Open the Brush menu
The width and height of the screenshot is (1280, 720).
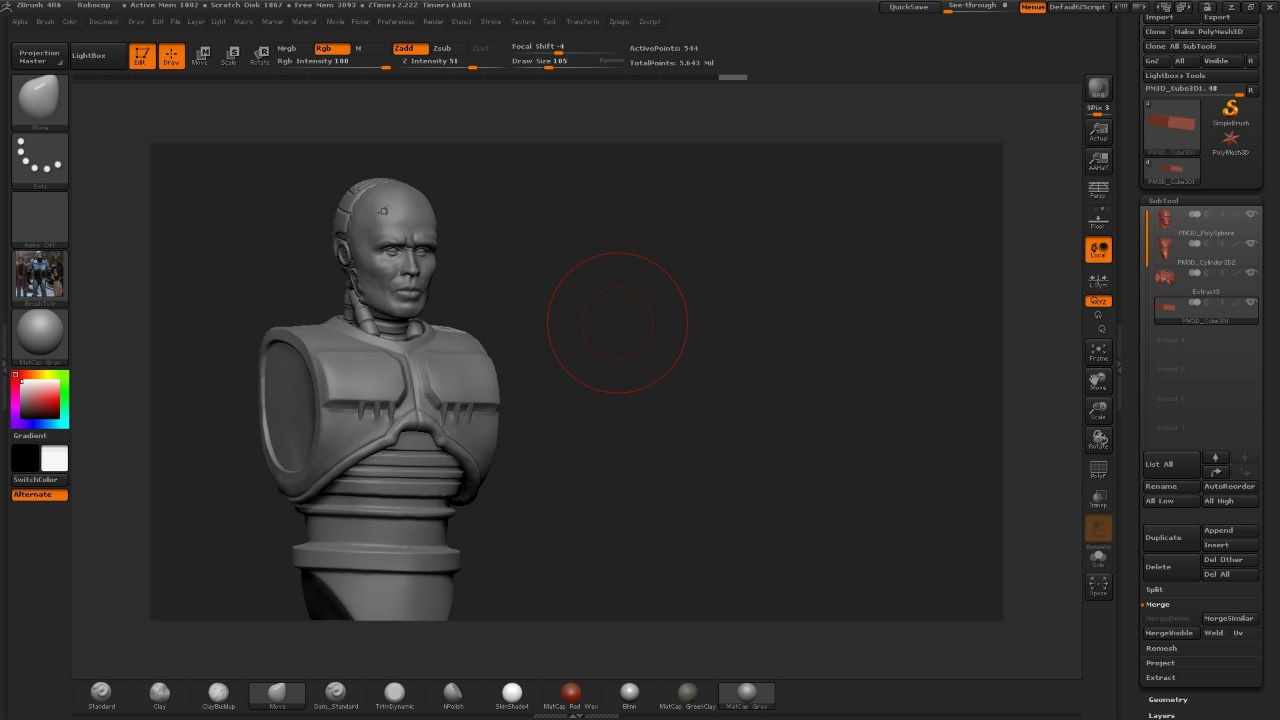click(46, 21)
